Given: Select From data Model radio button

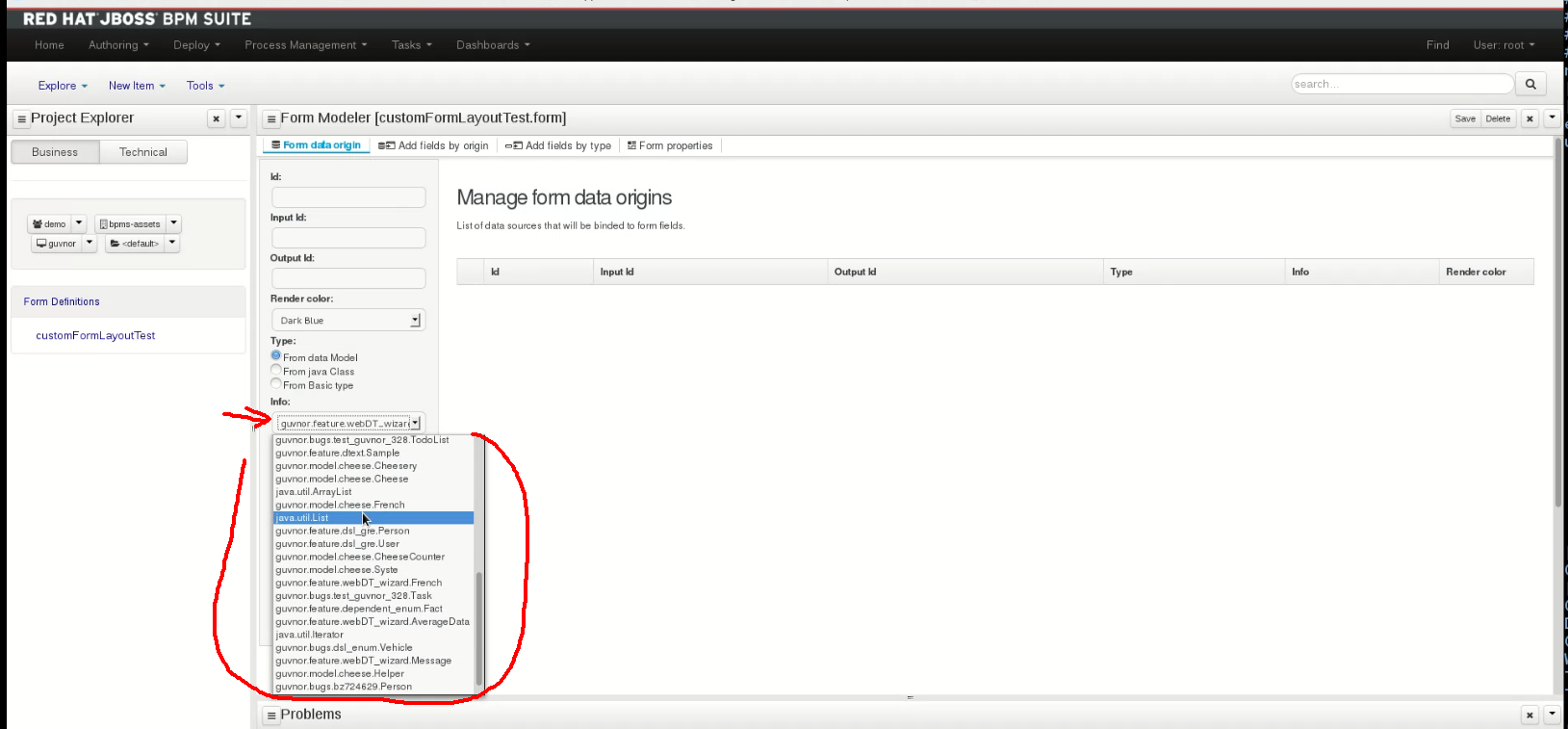Looking at the screenshot, I should 276,355.
